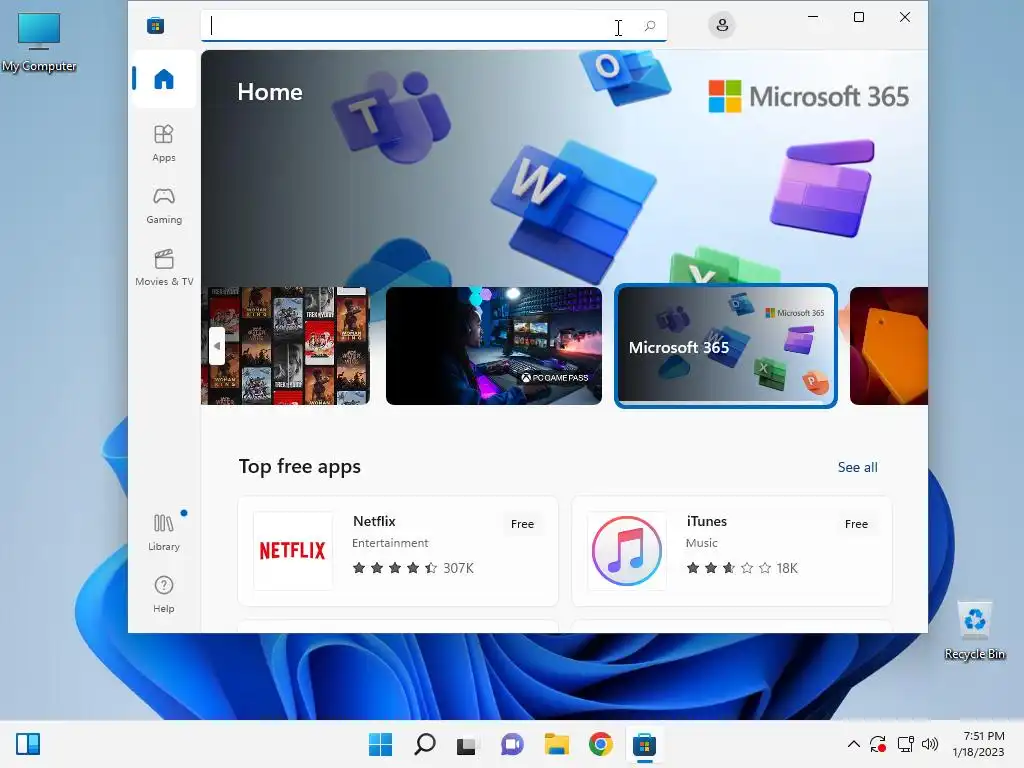
Task: Open the Movies & TV section
Action: tap(164, 267)
